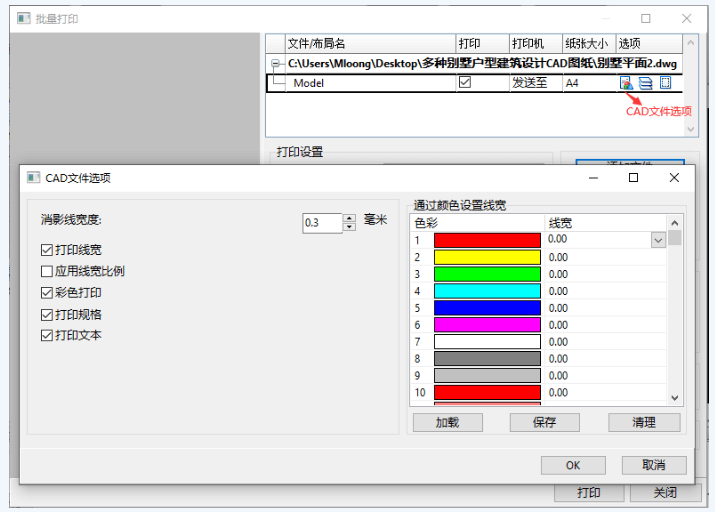Viewport: 715px width, 512px height.
Task: Collapse the dwg file tree node
Action: pyautogui.click(x=275, y=63)
